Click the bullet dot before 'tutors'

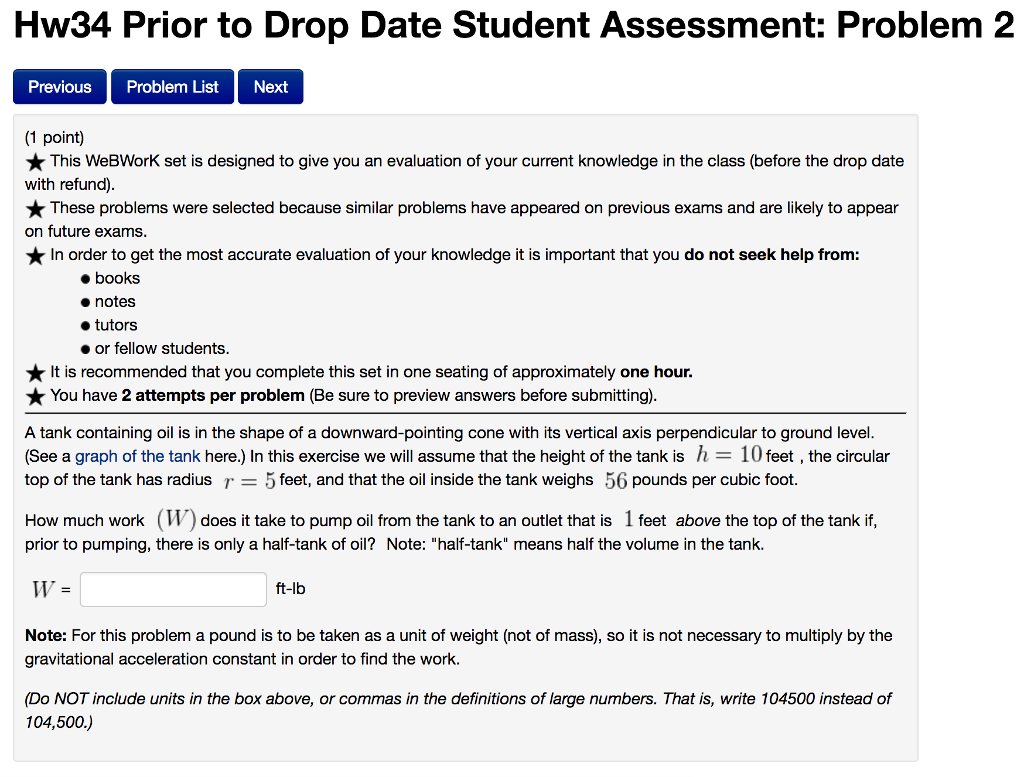coord(86,326)
